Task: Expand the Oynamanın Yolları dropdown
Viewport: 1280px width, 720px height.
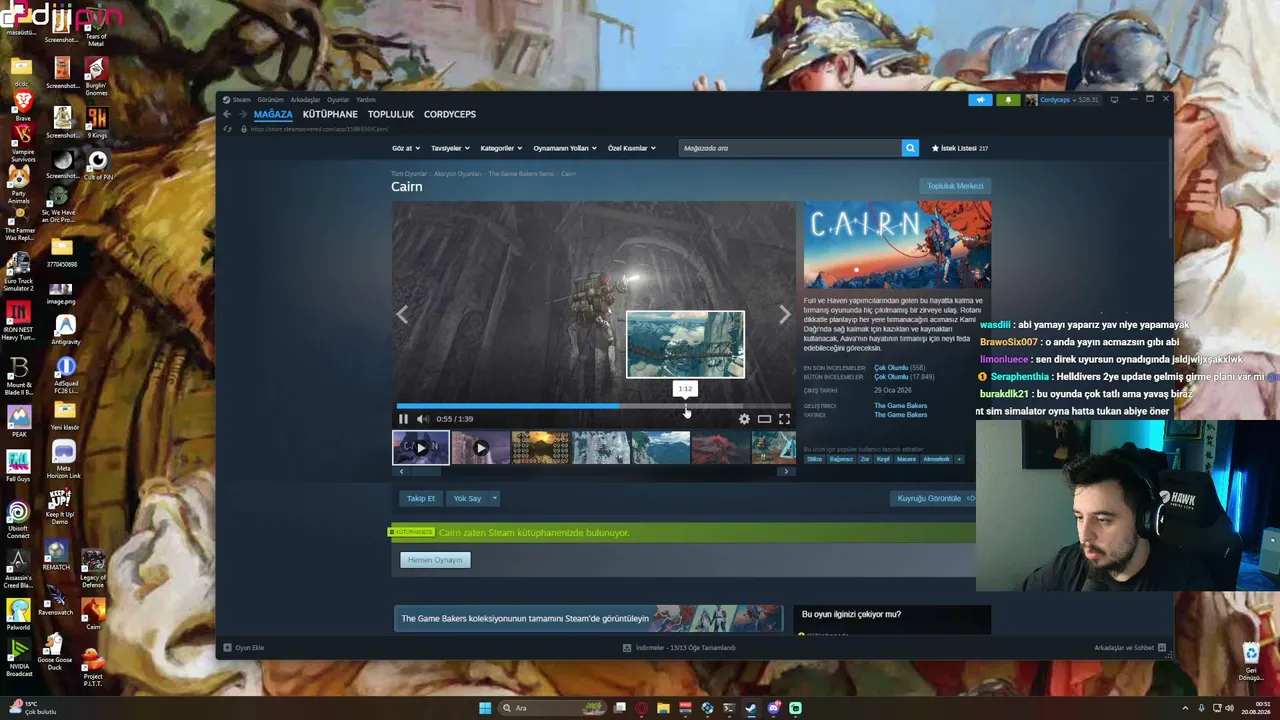Action: pos(565,148)
